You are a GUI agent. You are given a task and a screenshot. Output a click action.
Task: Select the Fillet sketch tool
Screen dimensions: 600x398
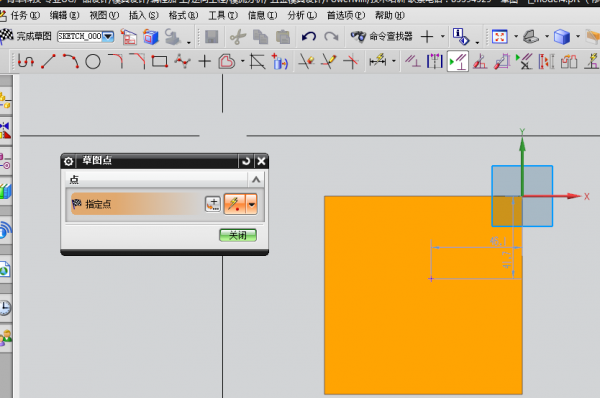[115, 61]
